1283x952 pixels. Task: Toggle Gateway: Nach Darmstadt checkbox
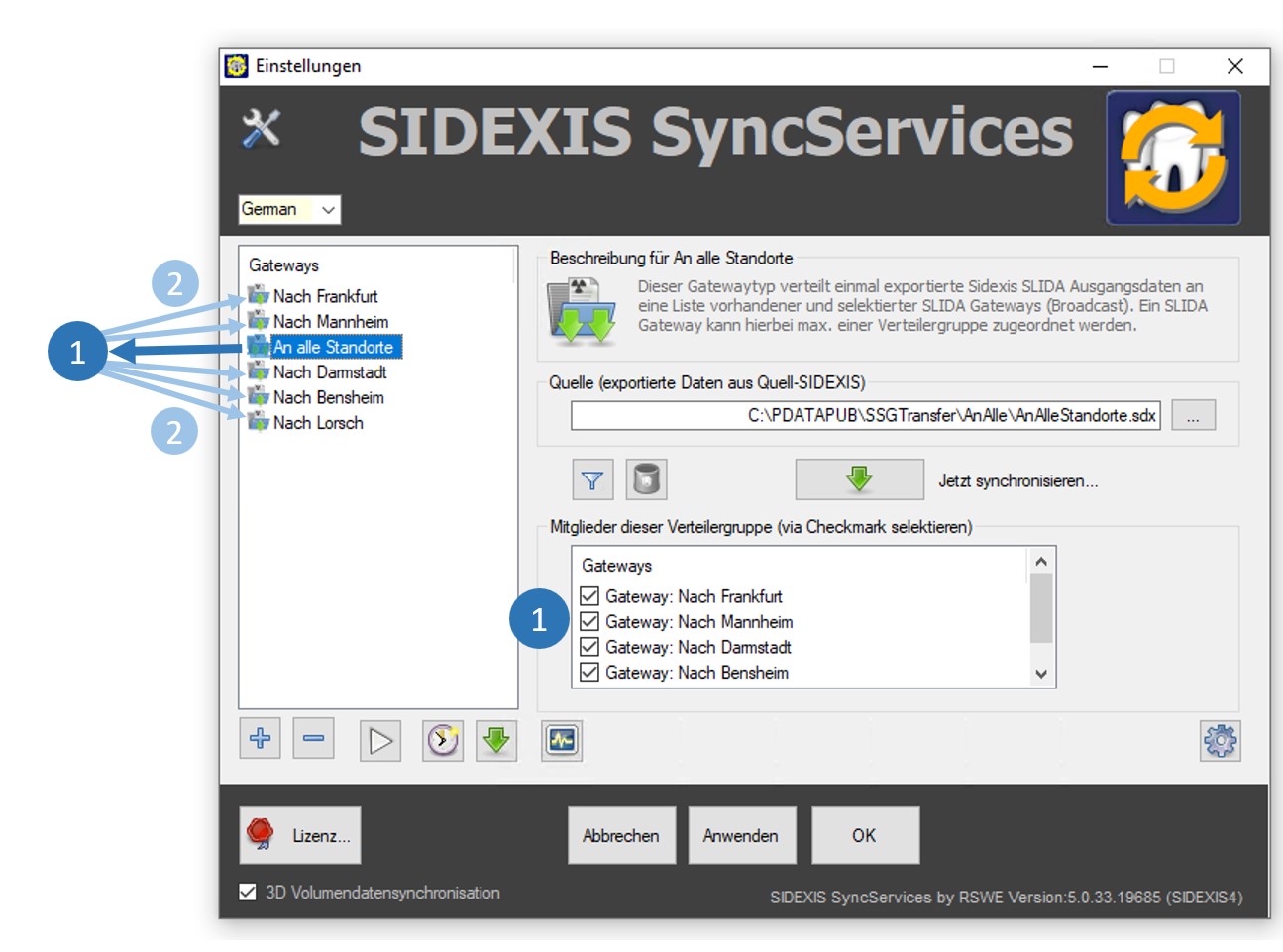click(589, 647)
